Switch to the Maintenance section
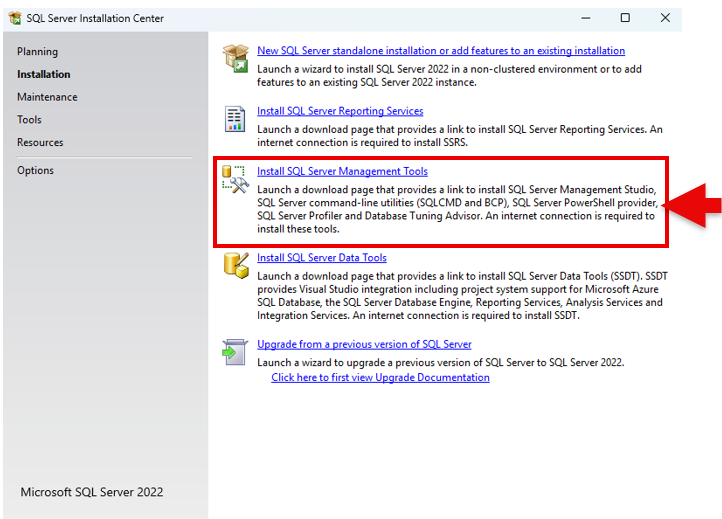This screenshot has width=722, height=519. pos(47,97)
